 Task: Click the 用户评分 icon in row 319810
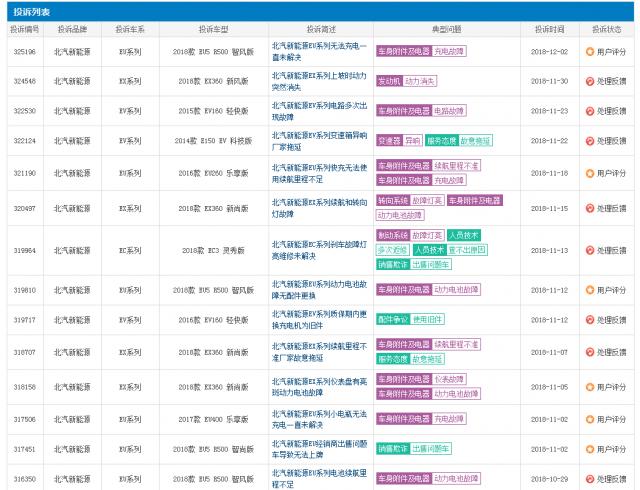pos(589,290)
